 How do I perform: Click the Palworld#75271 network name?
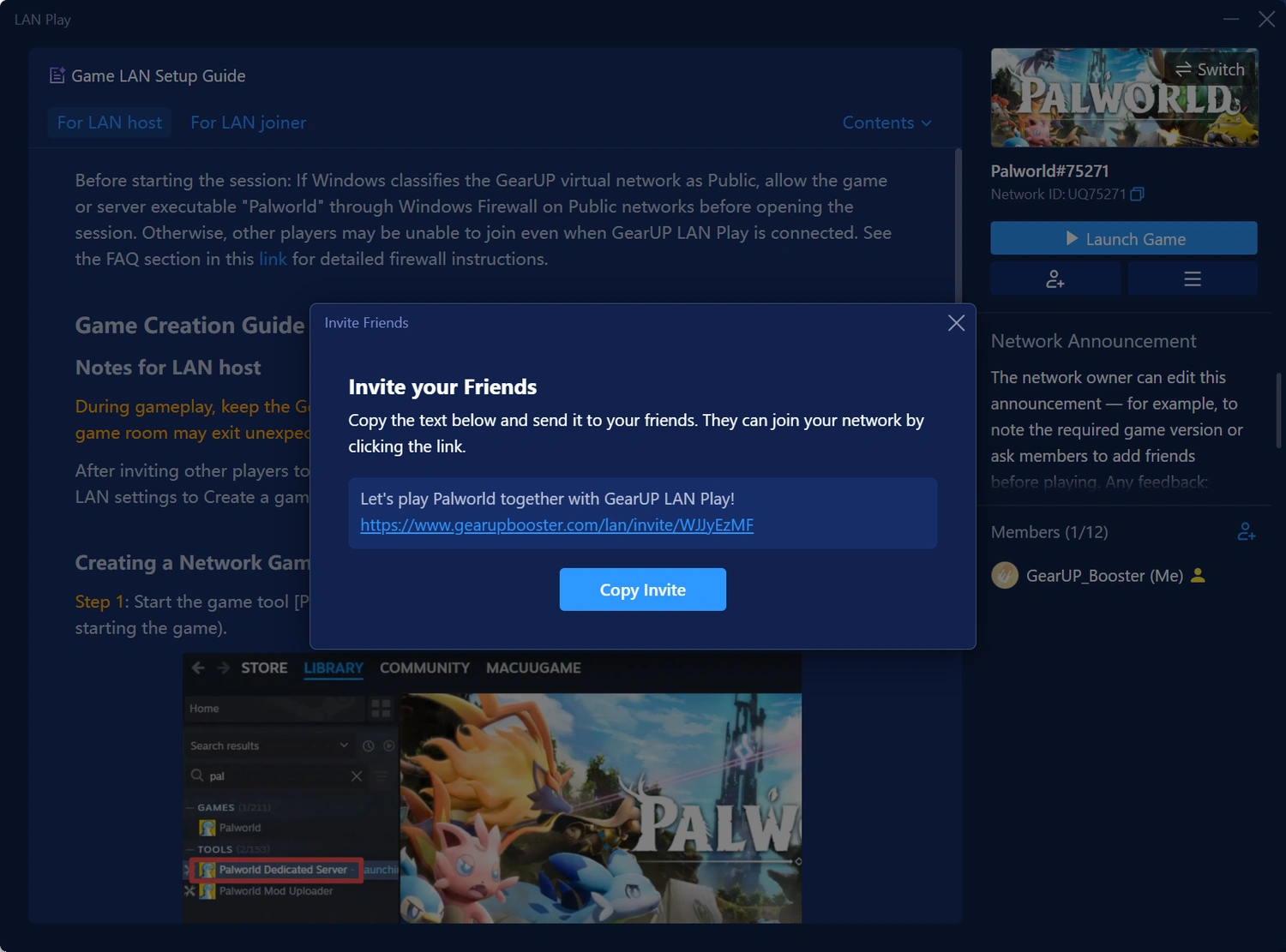[1049, 171]
